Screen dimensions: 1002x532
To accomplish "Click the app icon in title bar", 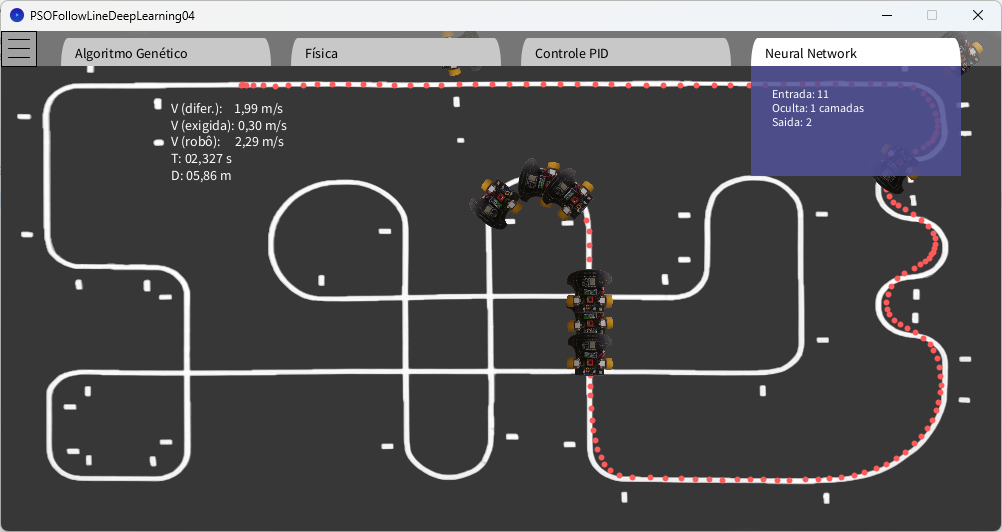I will (x=17, y=15).
